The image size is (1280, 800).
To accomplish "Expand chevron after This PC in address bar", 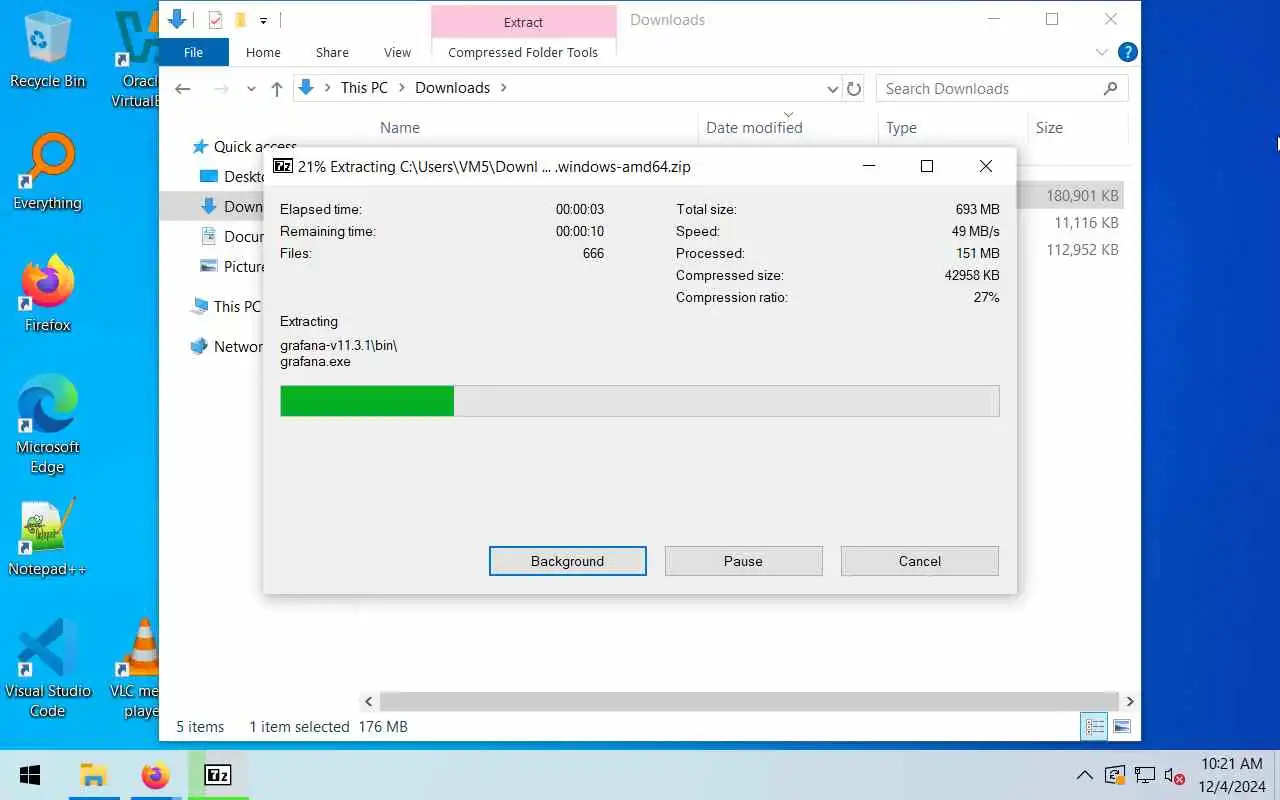I will tap(402, 88).
